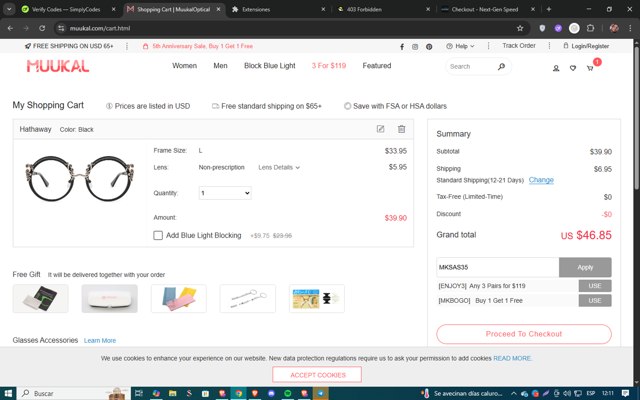The width and height of the screenshot is (640, 400).
Task: Click the shield extension icon in toolbar
Action: [x=542, y=28]
